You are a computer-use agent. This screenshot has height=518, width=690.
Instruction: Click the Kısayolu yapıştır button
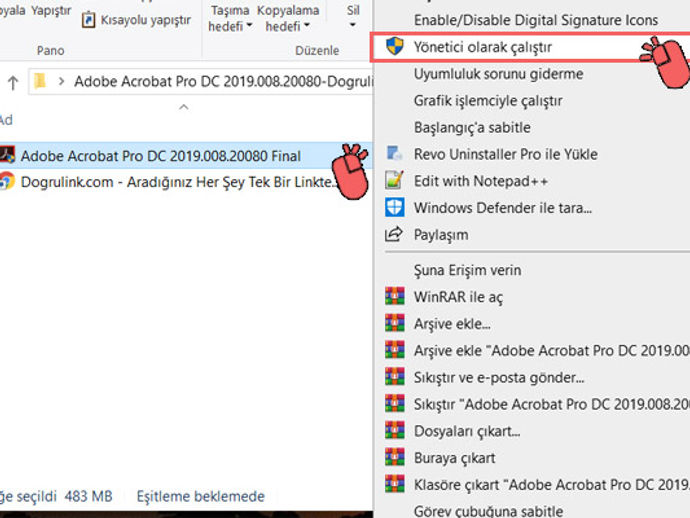point(136,20)
